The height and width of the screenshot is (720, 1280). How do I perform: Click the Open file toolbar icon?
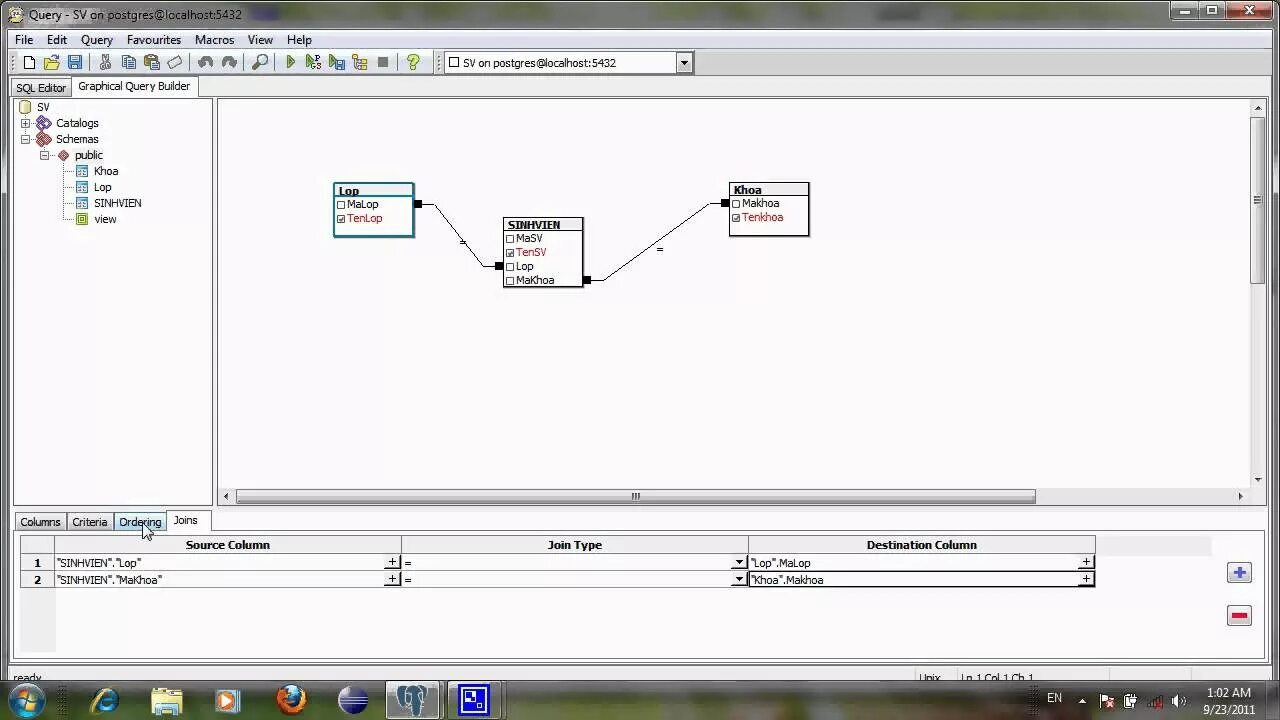coord(52,62)
